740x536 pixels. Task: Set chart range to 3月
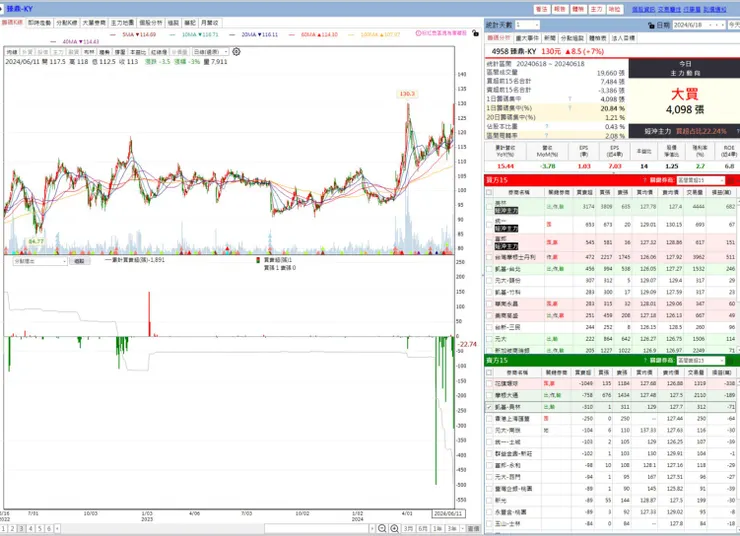tap(408, 528)
